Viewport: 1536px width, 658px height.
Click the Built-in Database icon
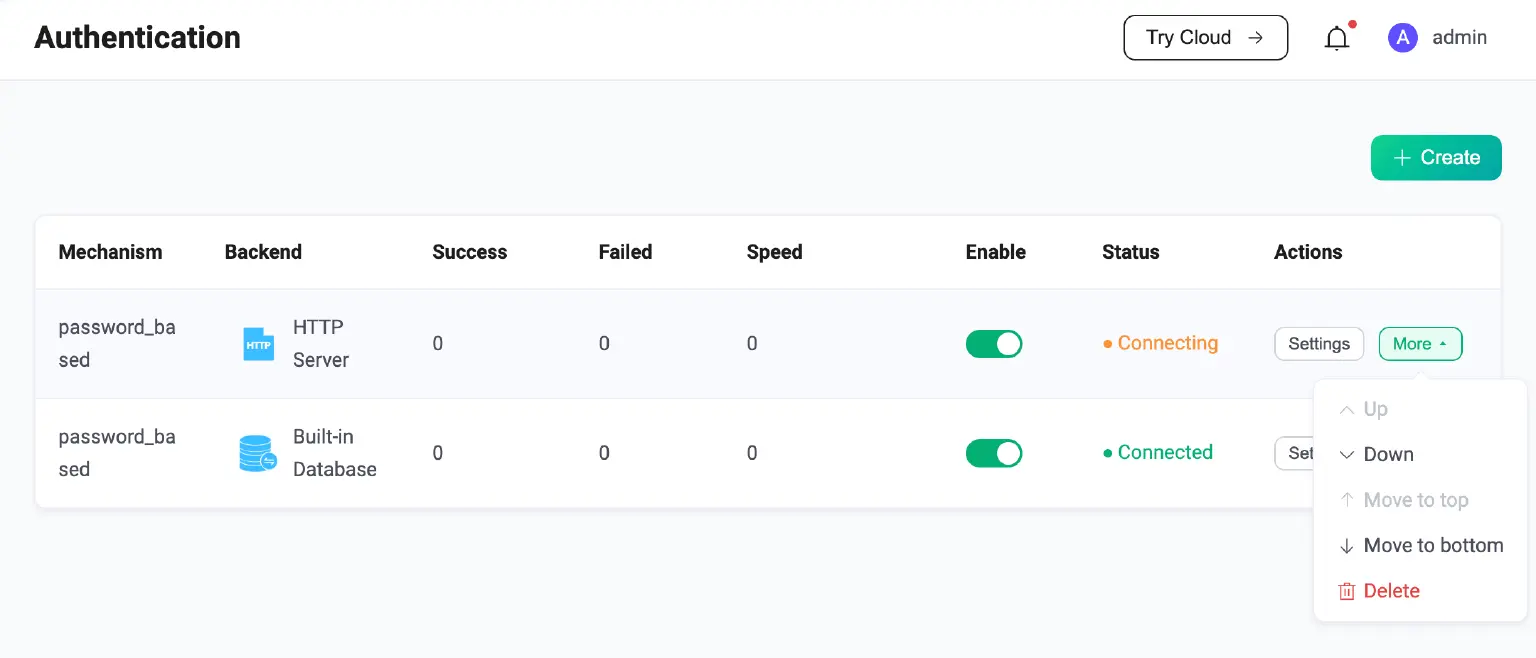[x=258, y=453]
